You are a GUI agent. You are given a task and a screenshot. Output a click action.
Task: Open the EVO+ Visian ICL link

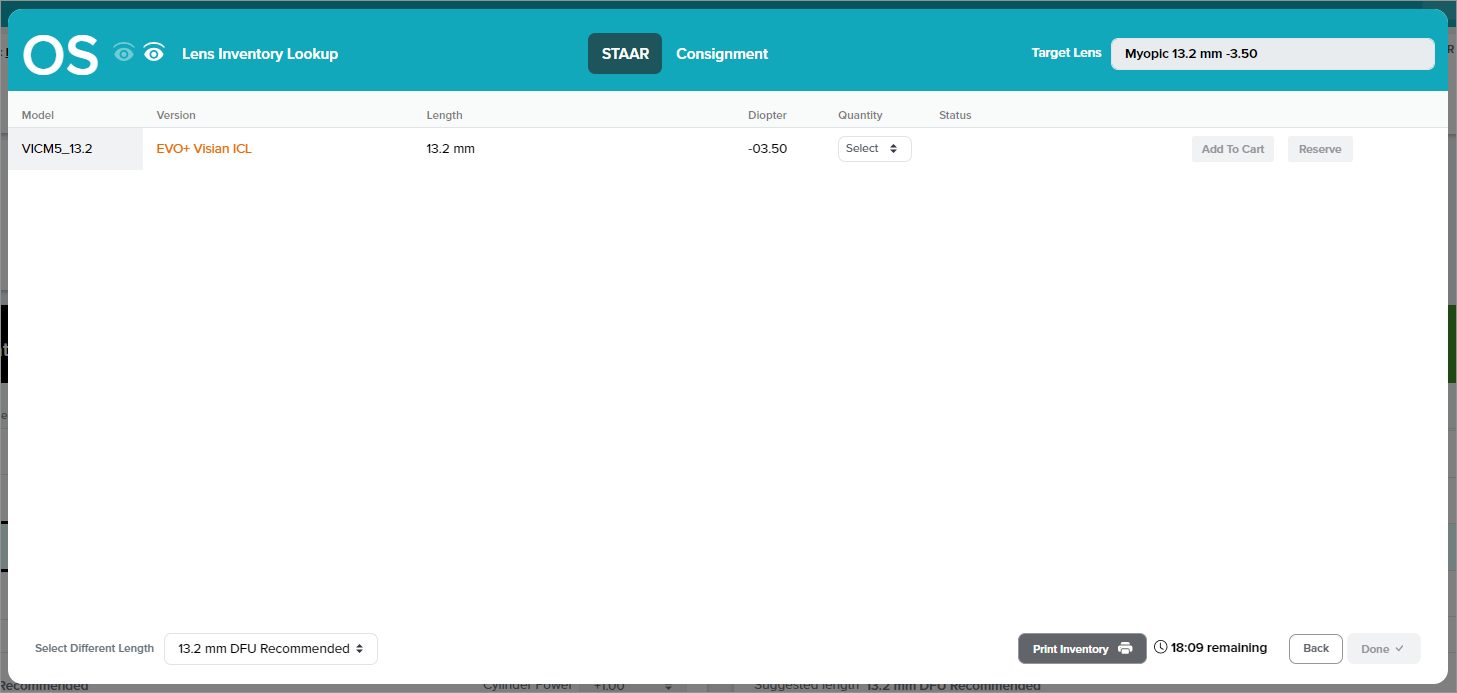[x=204, y=149]
